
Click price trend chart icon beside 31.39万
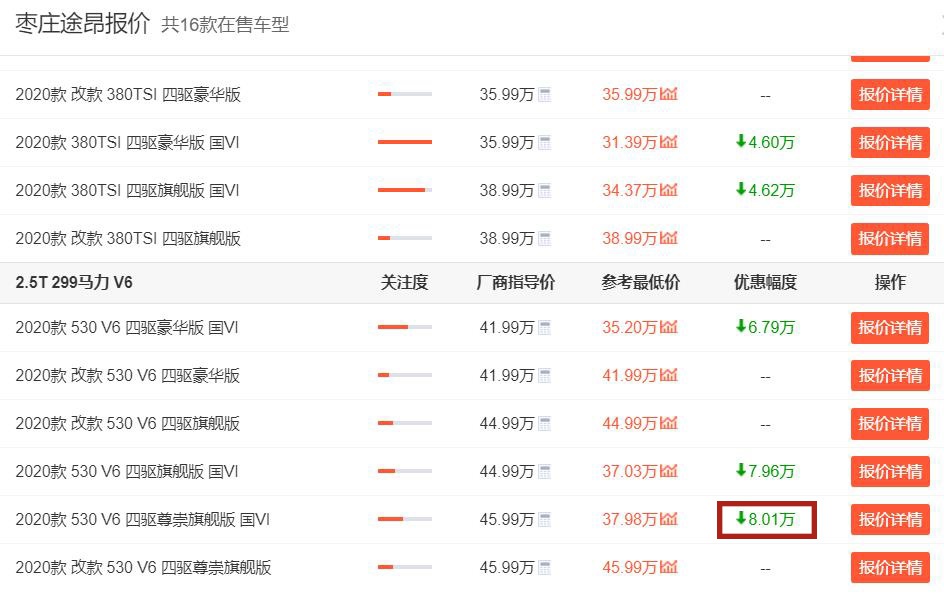click(x=668, y=142)
